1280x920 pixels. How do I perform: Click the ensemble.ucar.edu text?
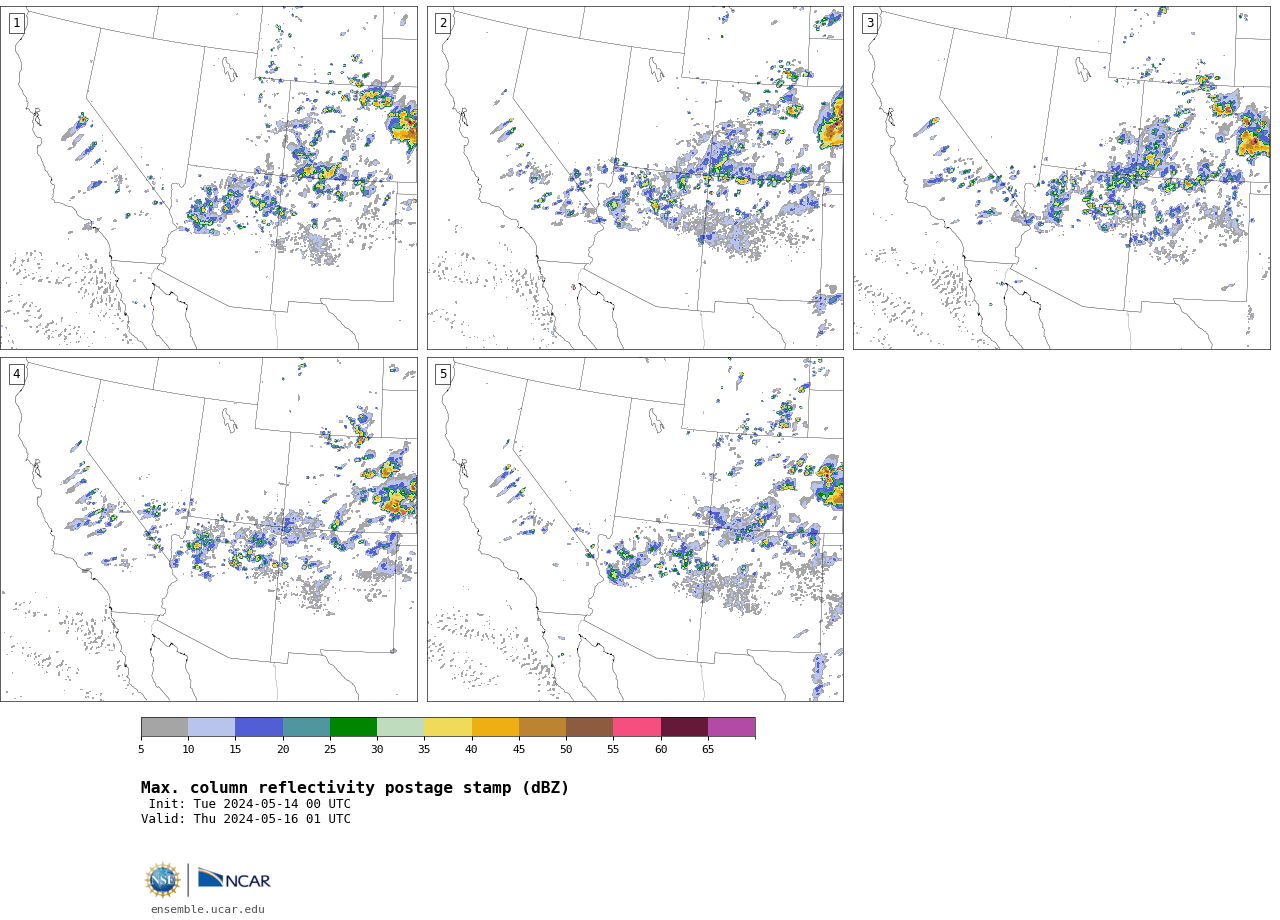pyautogui.click(x=208, y=910)
